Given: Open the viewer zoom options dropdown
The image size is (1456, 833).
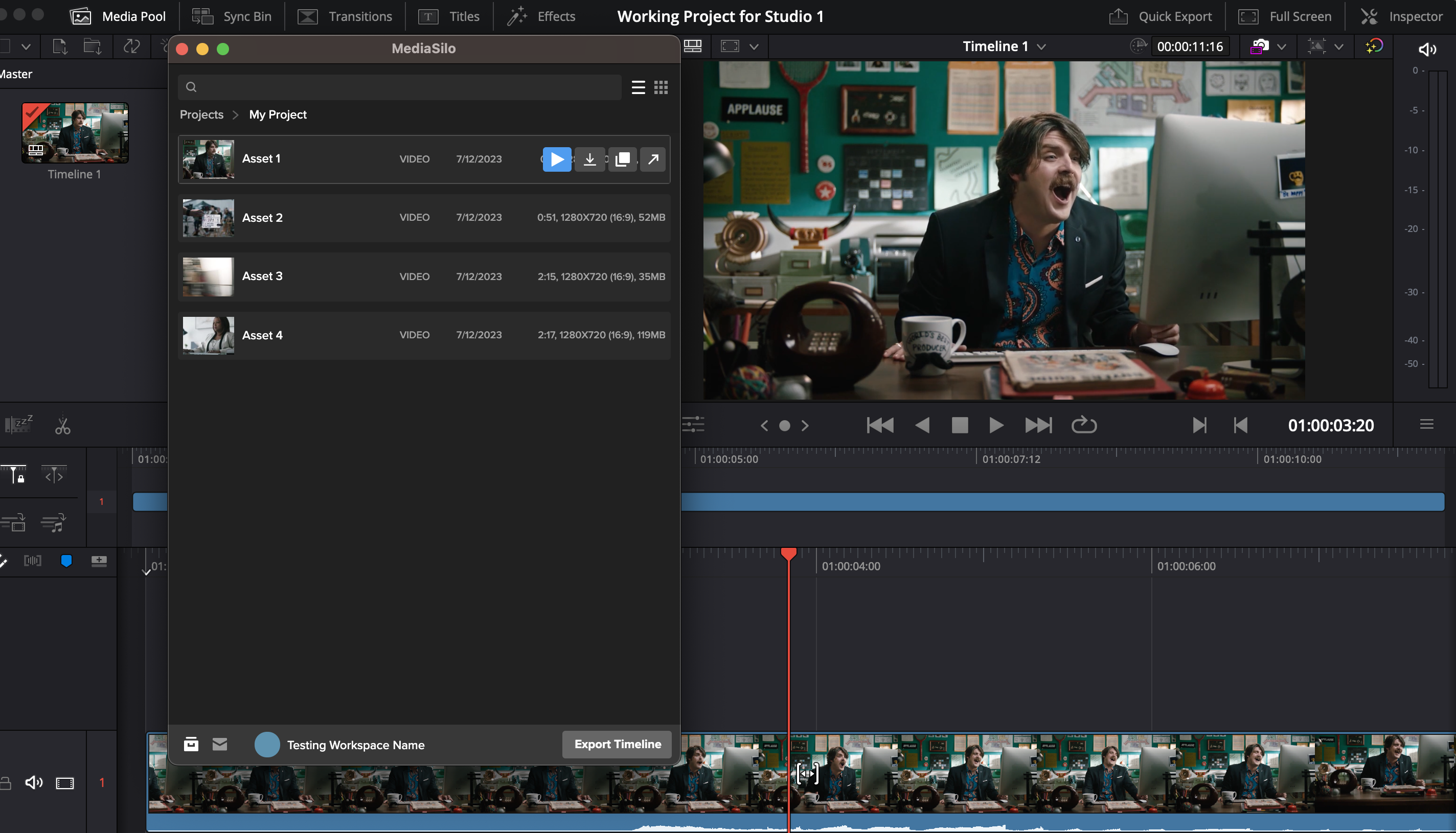Looking at the screenshot, I should click(753, 47).
